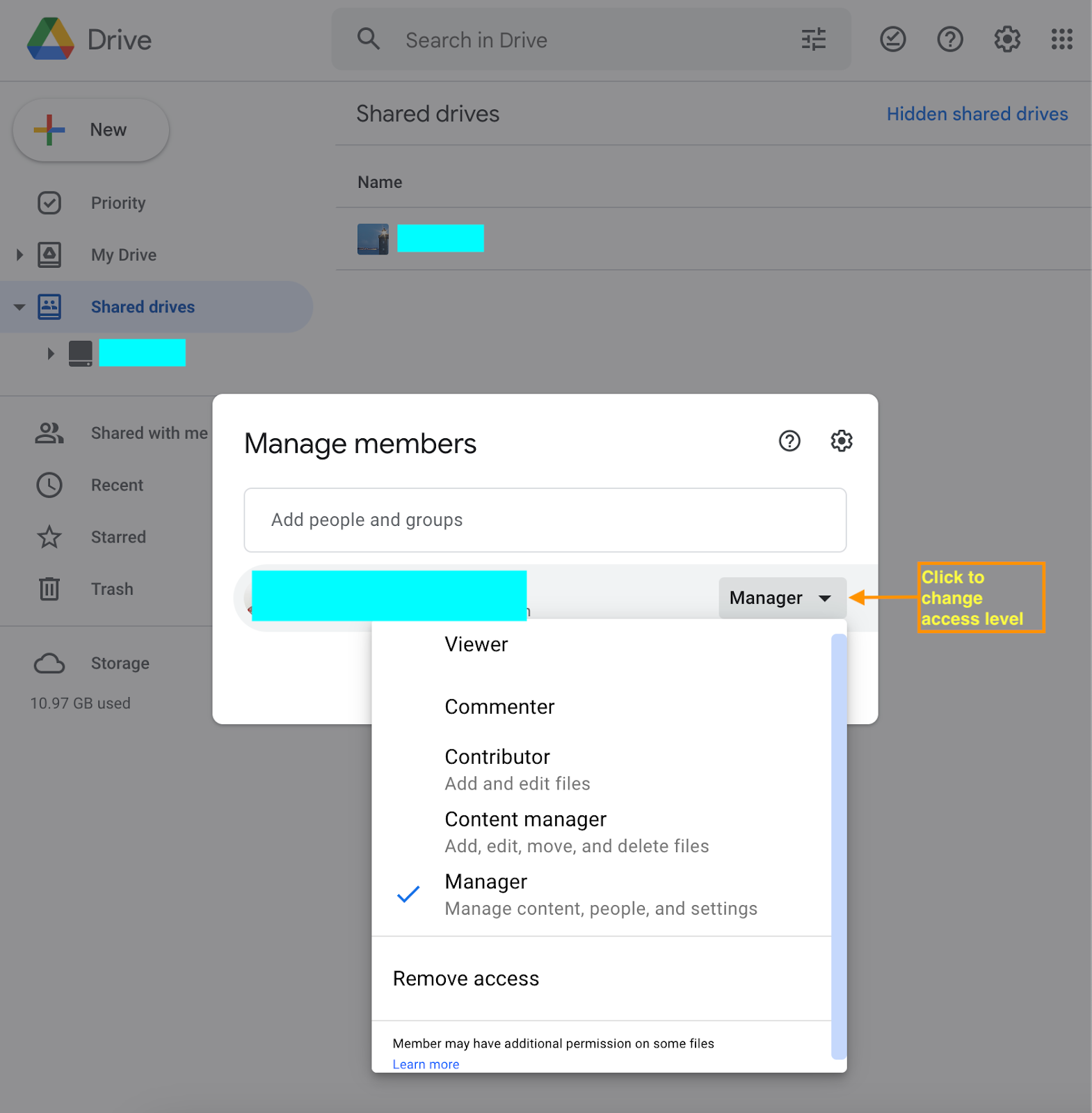Open the Priority sidebar label
This screenshot has height=1113, width=1092.
[x=118, y=203]
